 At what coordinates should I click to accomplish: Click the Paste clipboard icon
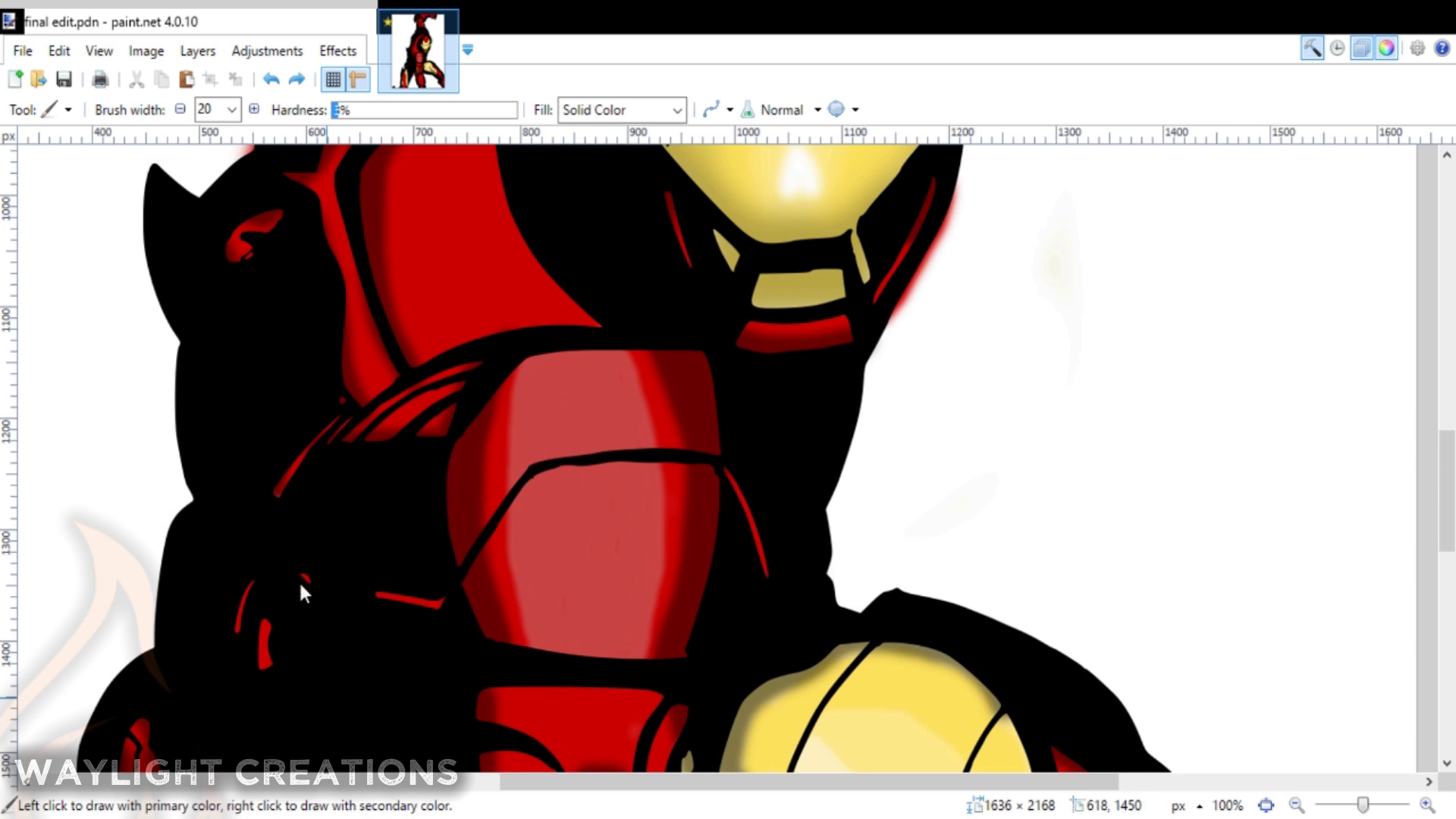186,79
